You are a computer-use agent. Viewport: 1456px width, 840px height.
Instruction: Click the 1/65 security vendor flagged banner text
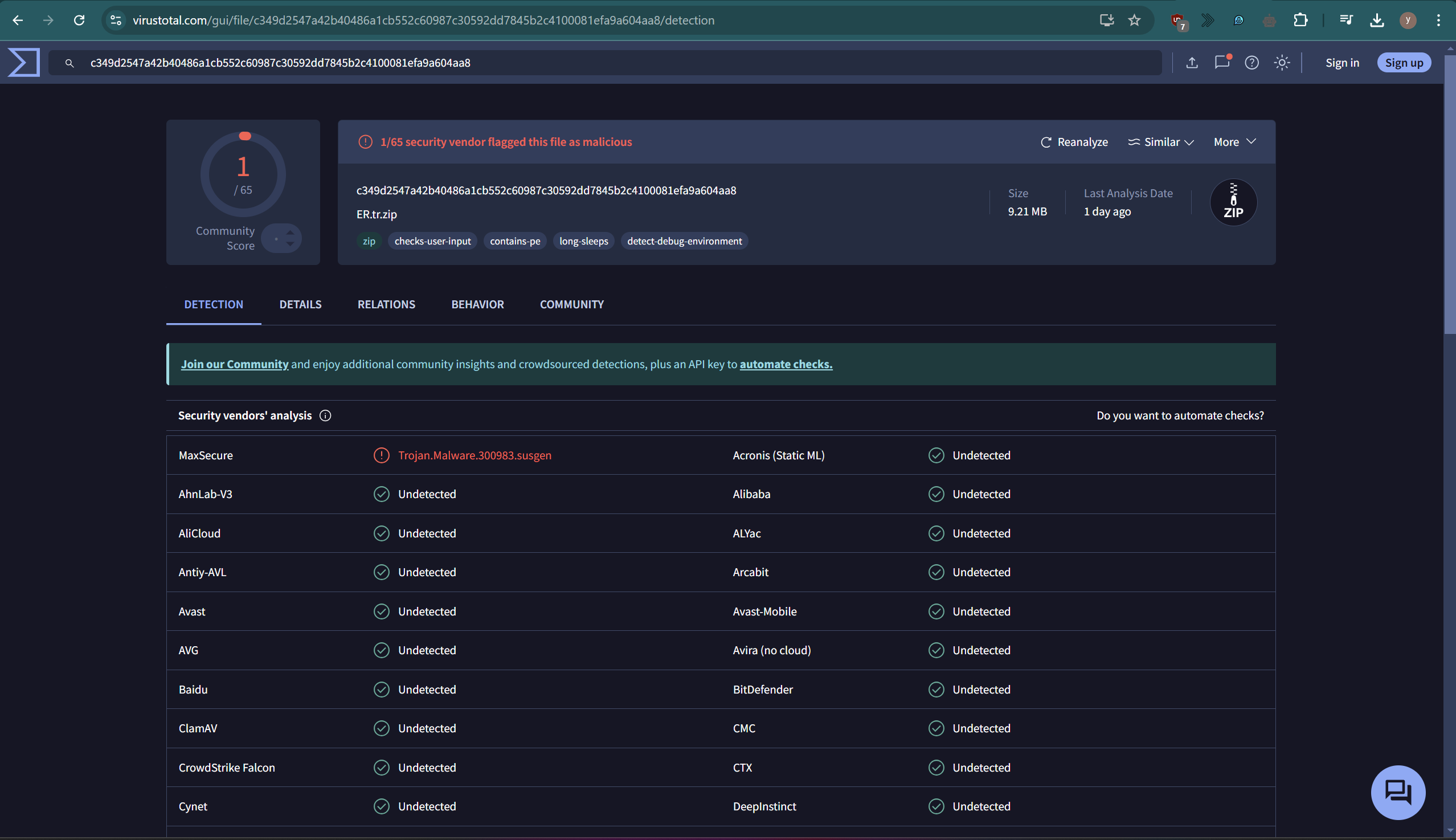(506, 142)
